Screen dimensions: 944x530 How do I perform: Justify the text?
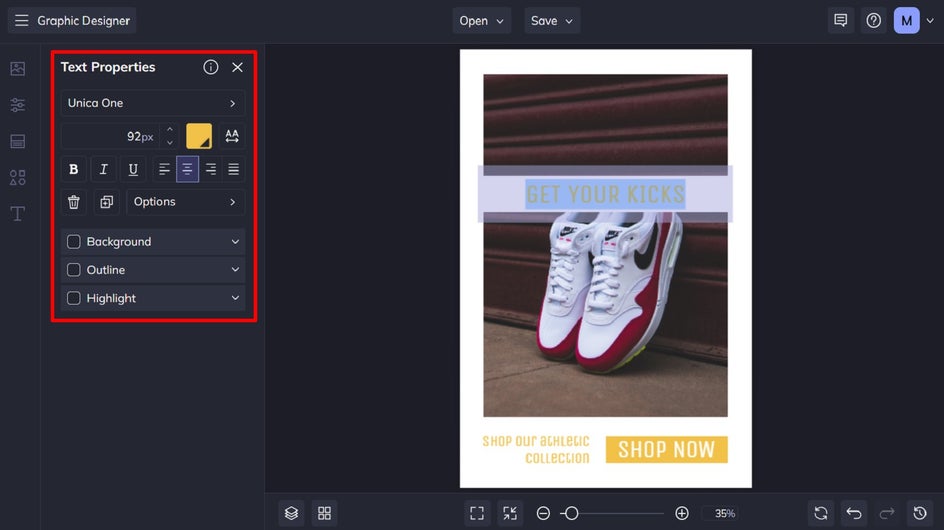[234, 169]
